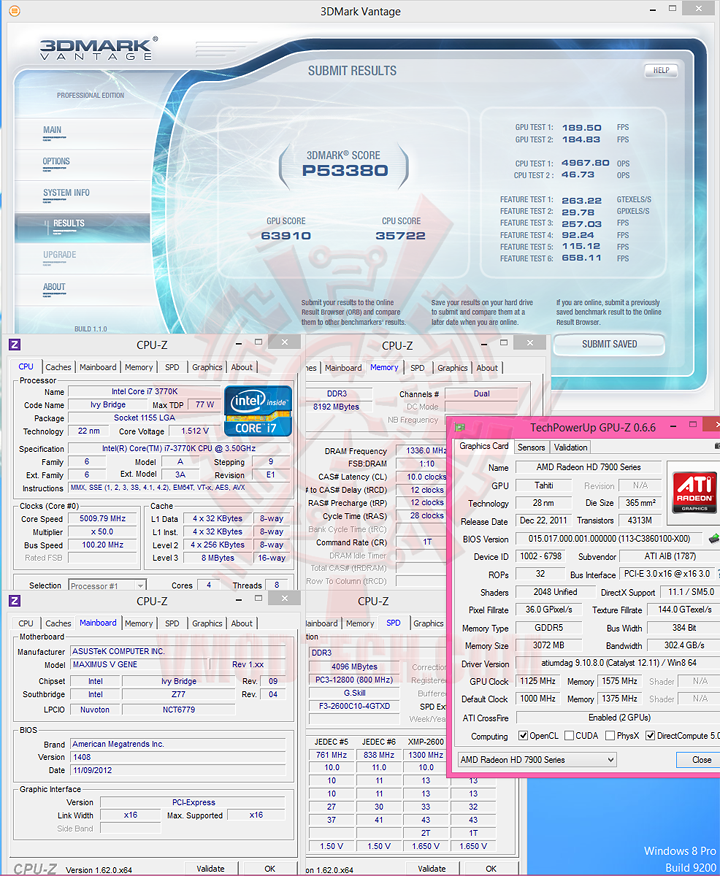The image size is (720, 876).
Task: Toggle the DirectCompute checkbox in GPU-Z
Action: [650, 736]
